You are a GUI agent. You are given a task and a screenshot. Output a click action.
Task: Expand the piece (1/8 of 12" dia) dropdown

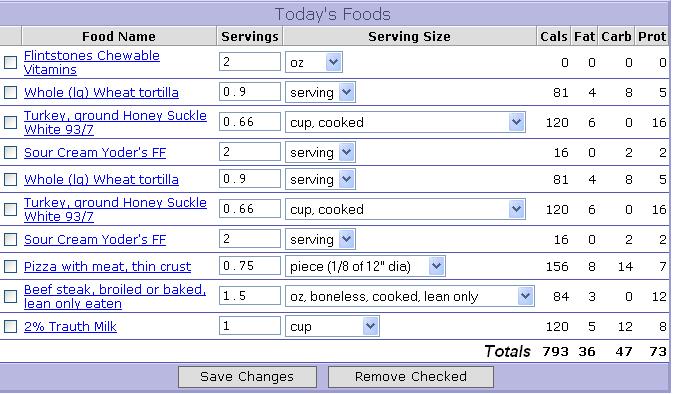[366, 267]
